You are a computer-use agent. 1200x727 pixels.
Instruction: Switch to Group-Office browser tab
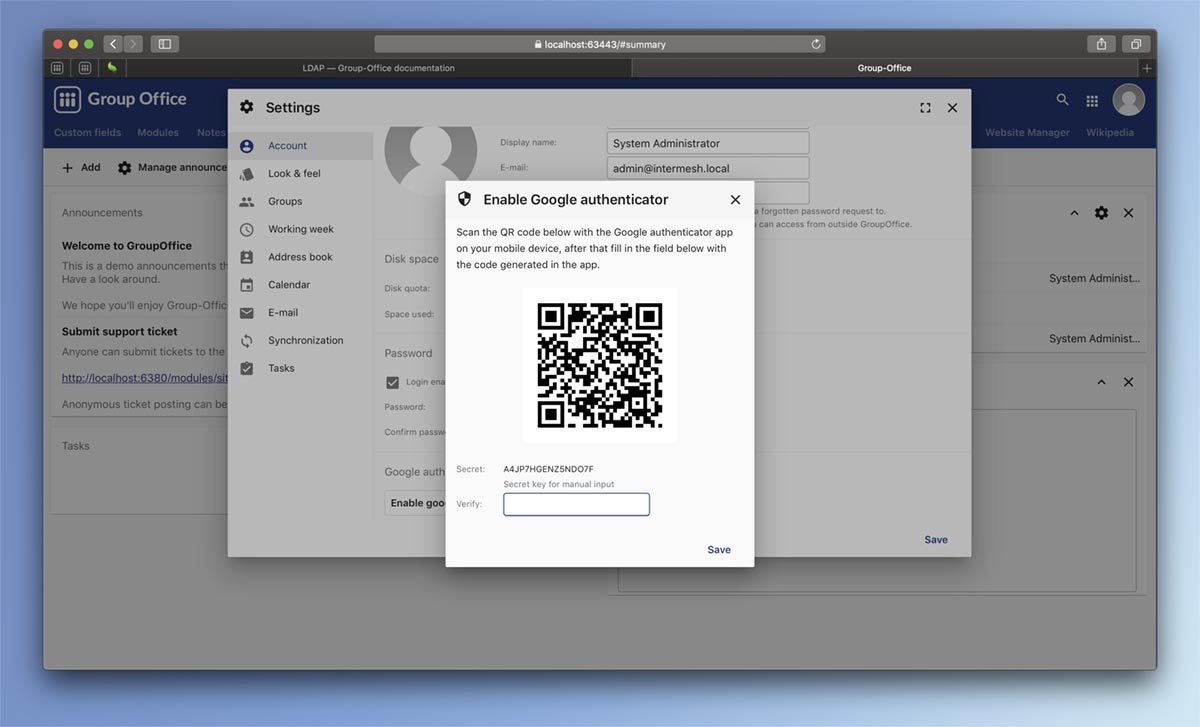coord(885,68)
